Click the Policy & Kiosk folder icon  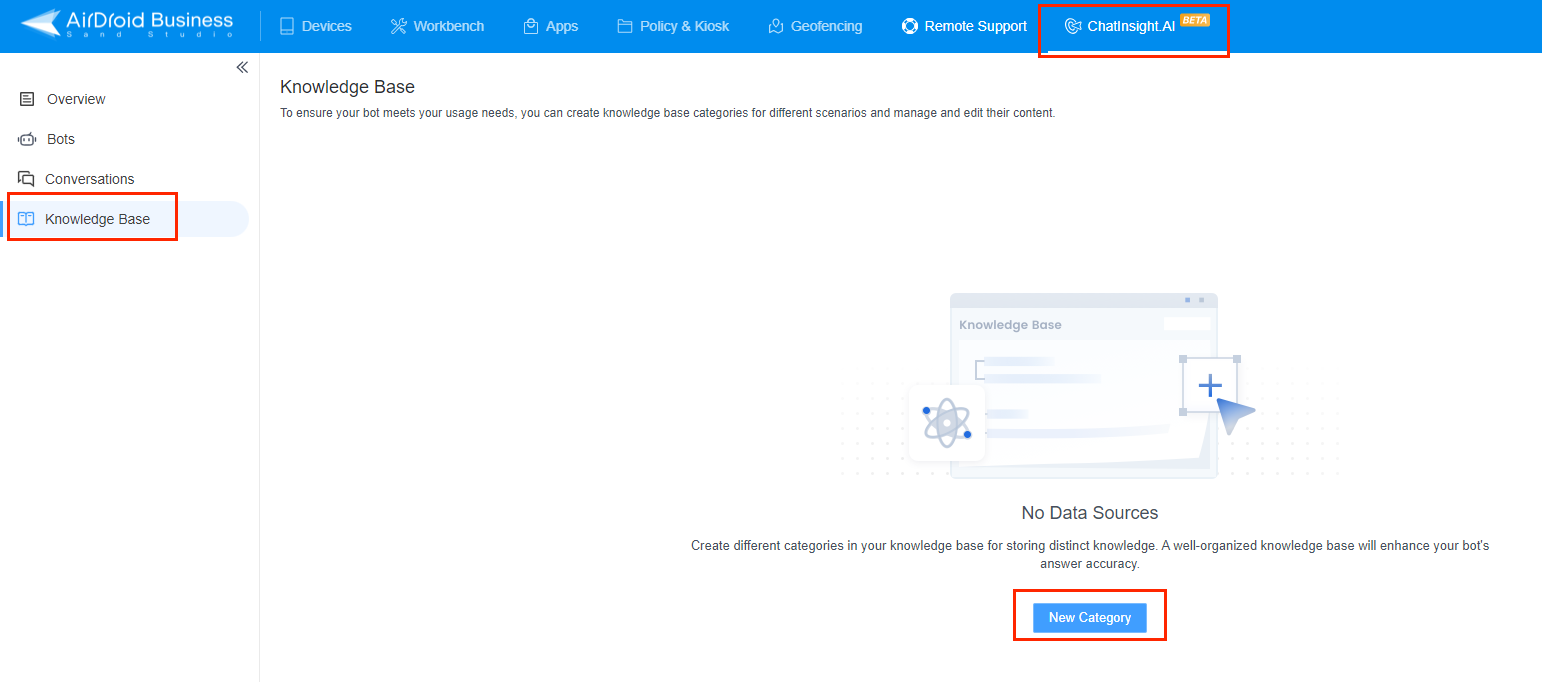point(625,26)
